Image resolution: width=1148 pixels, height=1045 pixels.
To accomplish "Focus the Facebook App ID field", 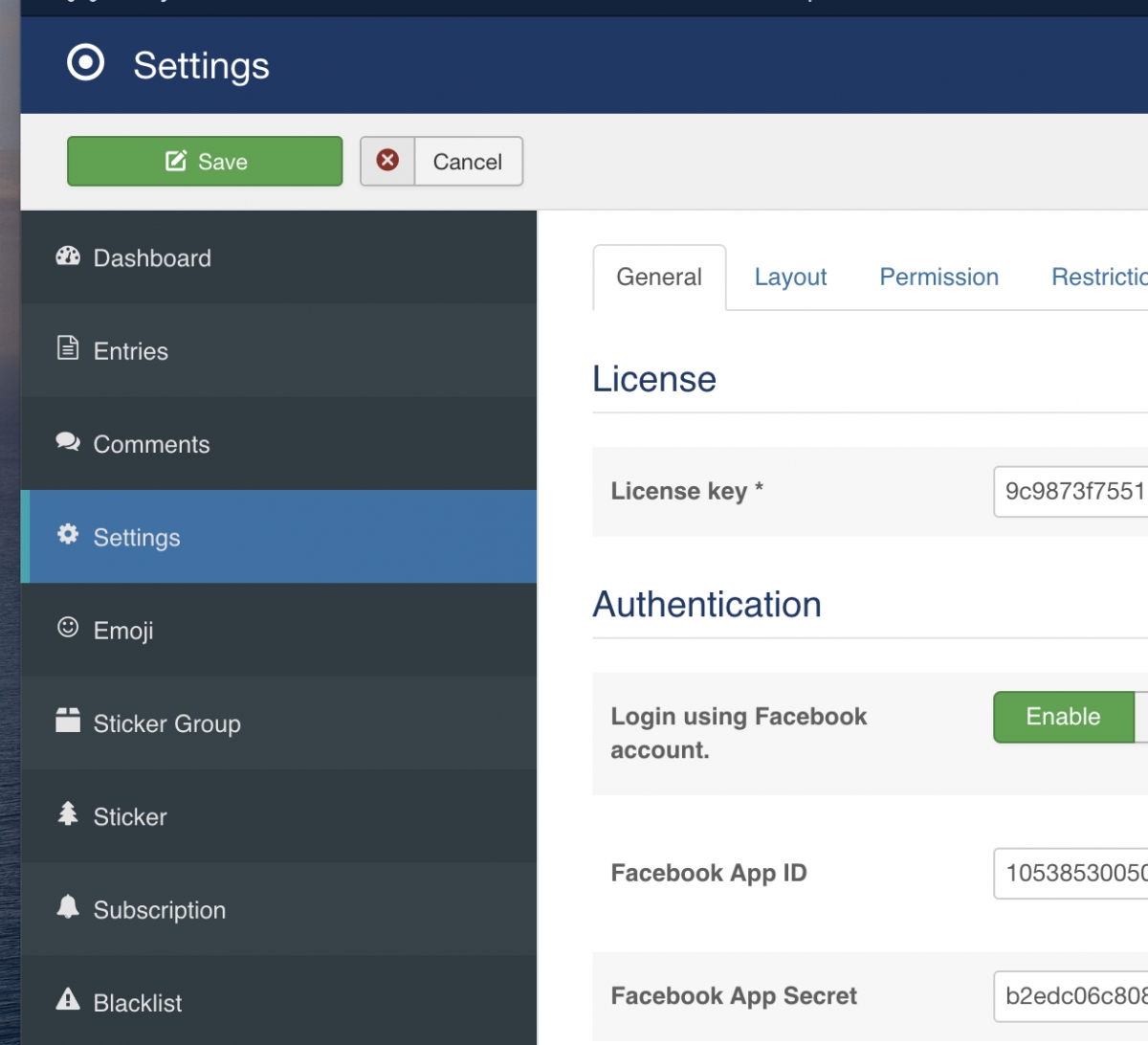I will pyautogui.click(x=1071, y=873).
